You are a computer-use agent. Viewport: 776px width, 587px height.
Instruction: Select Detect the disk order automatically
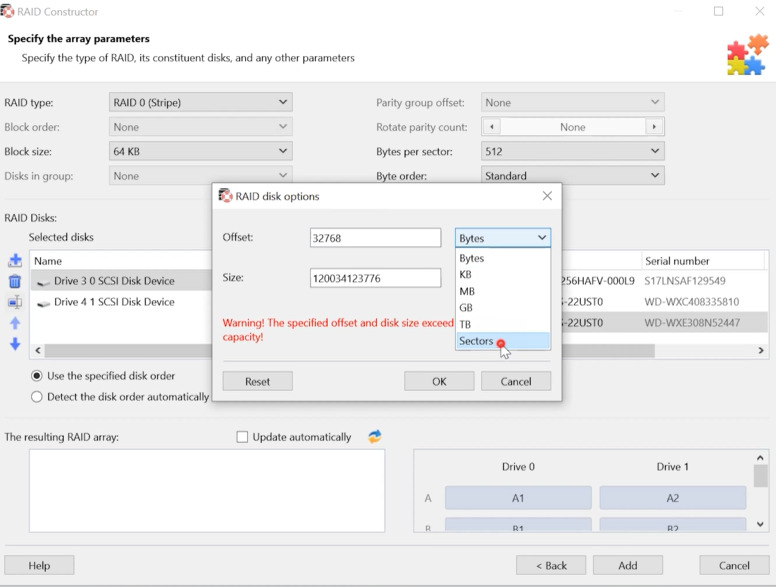point(37,397)
